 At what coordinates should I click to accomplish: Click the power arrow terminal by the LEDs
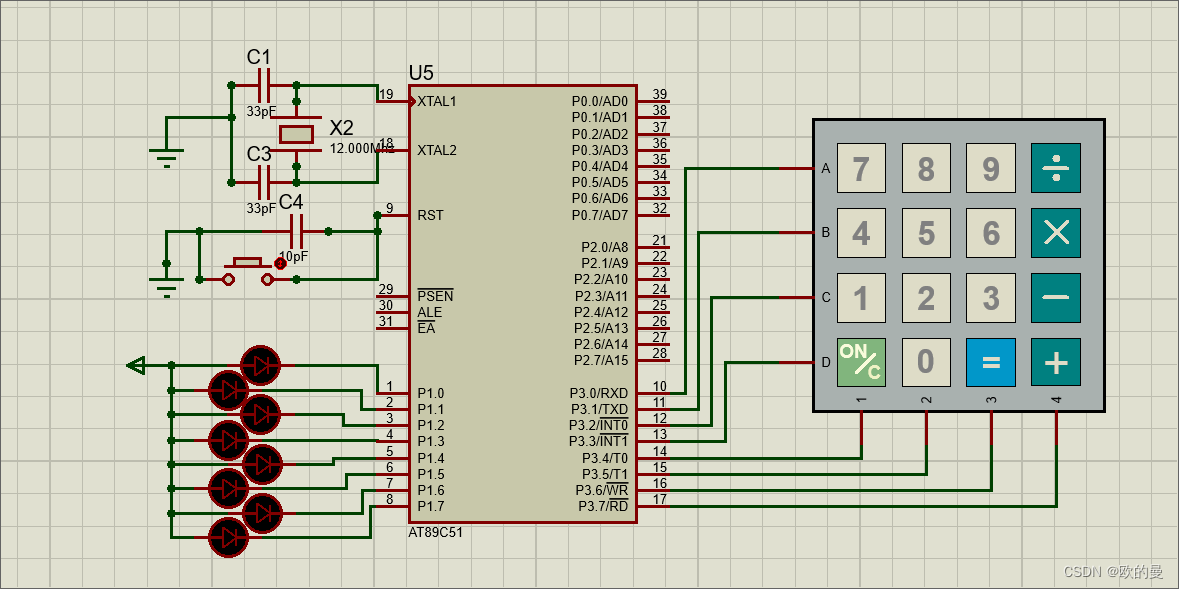point(136,366)
